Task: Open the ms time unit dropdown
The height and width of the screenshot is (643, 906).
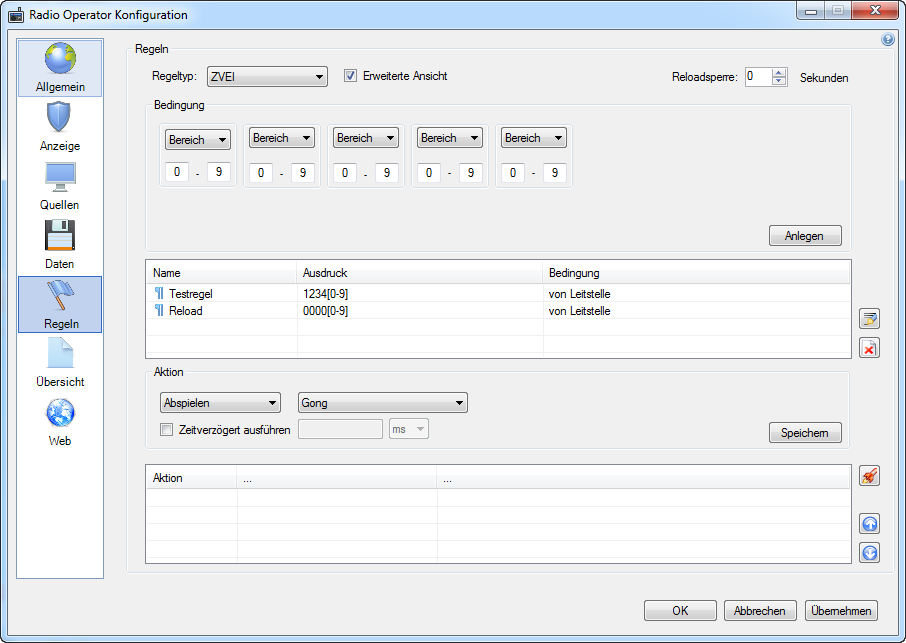Action: 409,429
